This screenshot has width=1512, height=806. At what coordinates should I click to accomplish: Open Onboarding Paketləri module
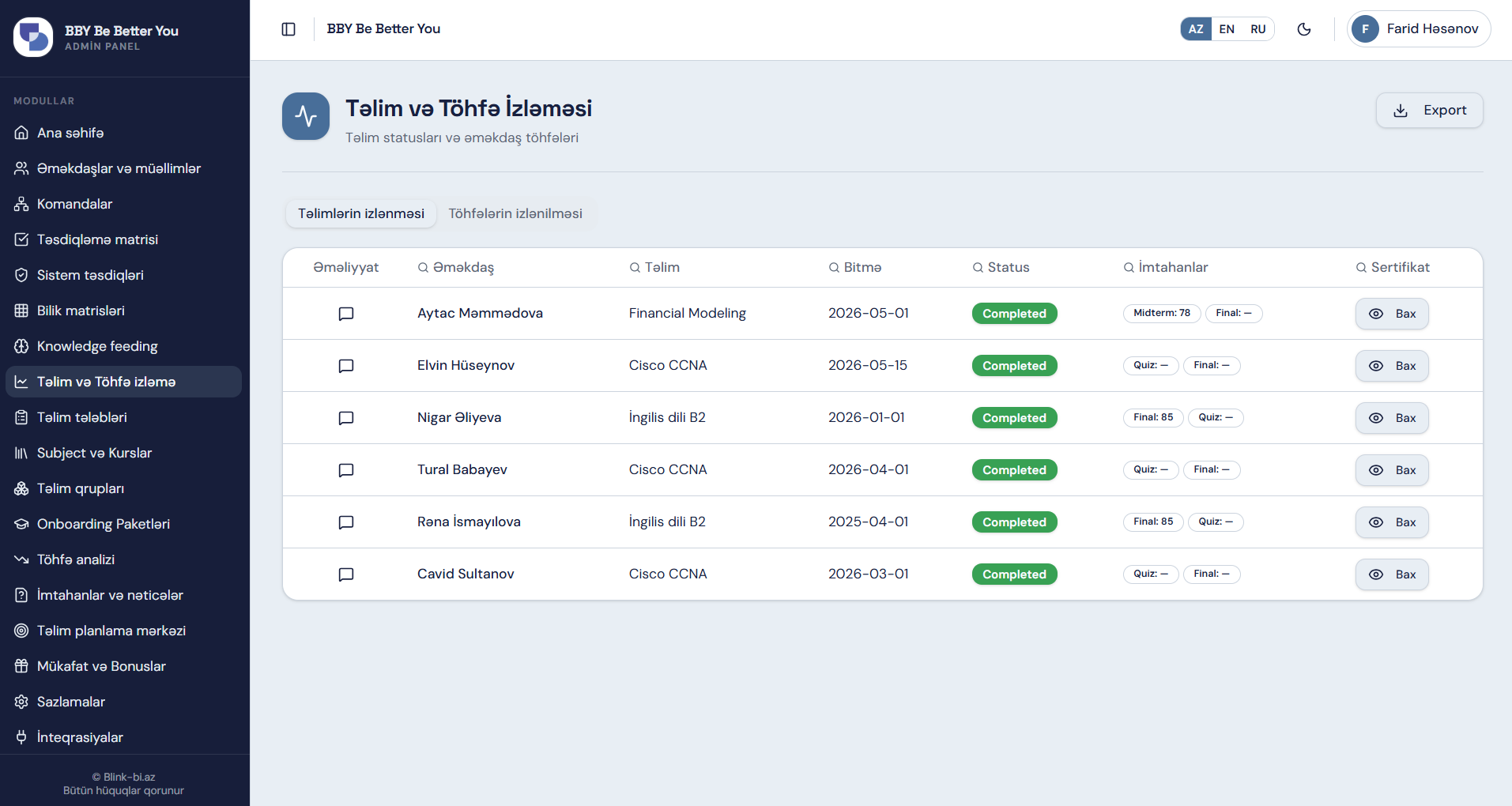pyautogui.click(x=123, y=524)
